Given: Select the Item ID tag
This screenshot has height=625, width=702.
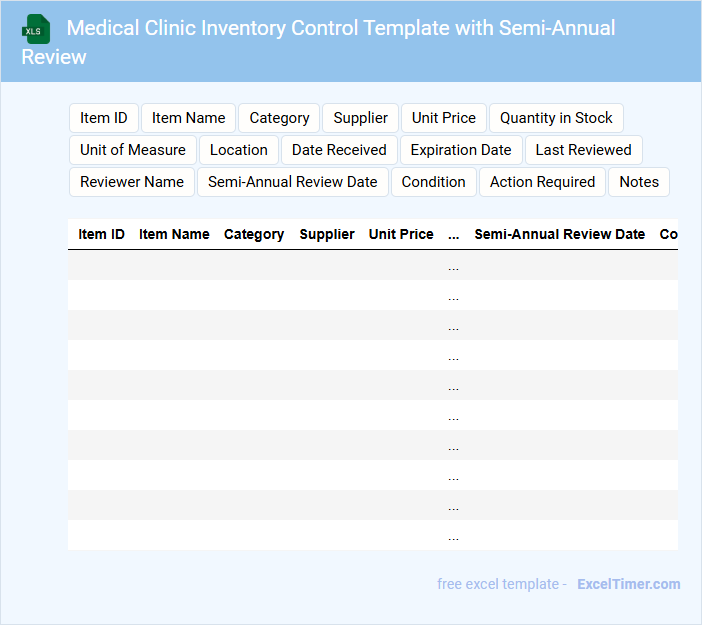Looking at the screenshot, I should pos(104,118).
